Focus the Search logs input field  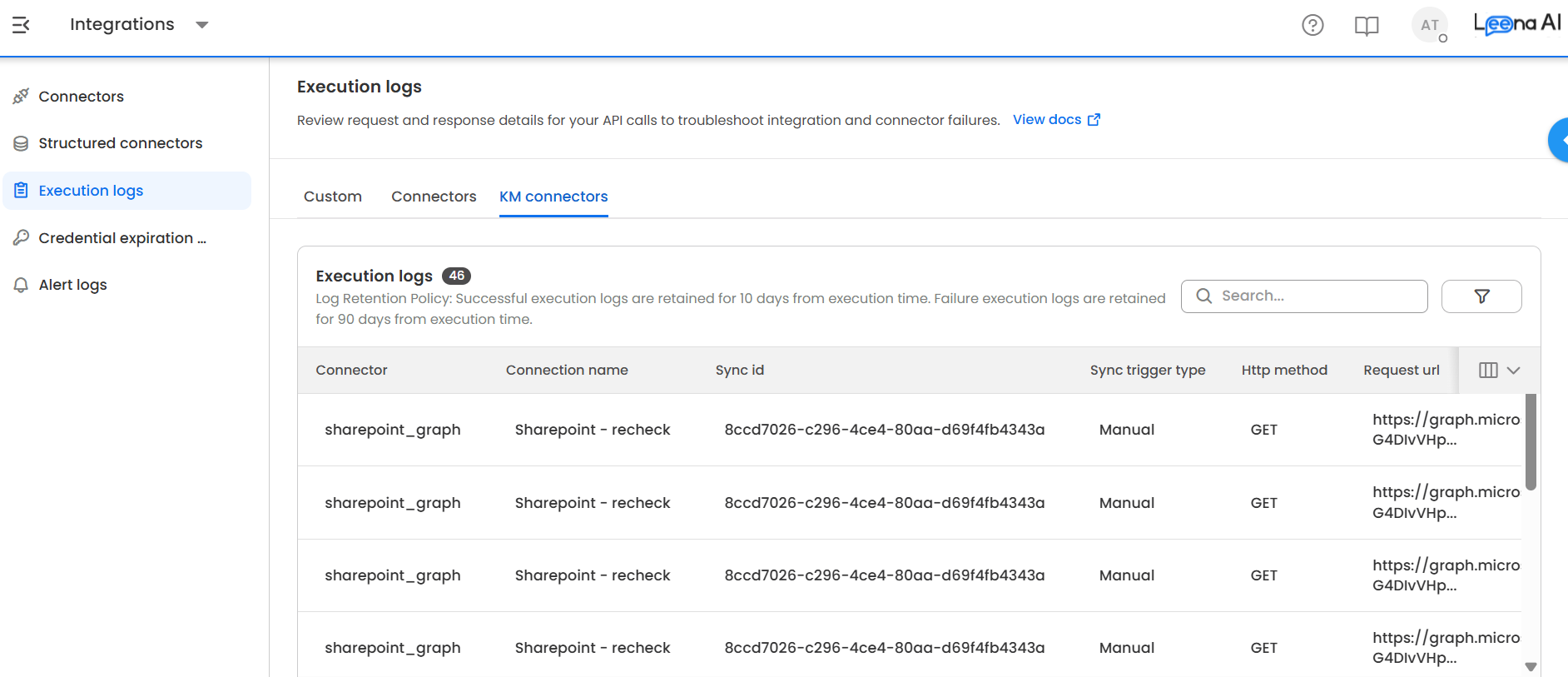(1304, 296)
